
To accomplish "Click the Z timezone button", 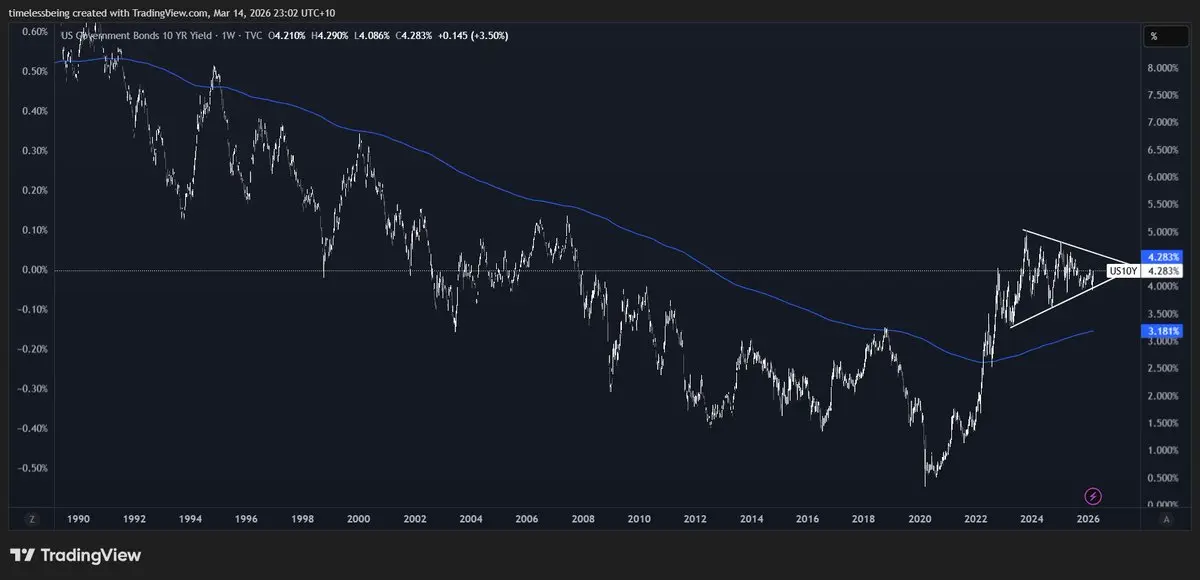I will 33,519.
